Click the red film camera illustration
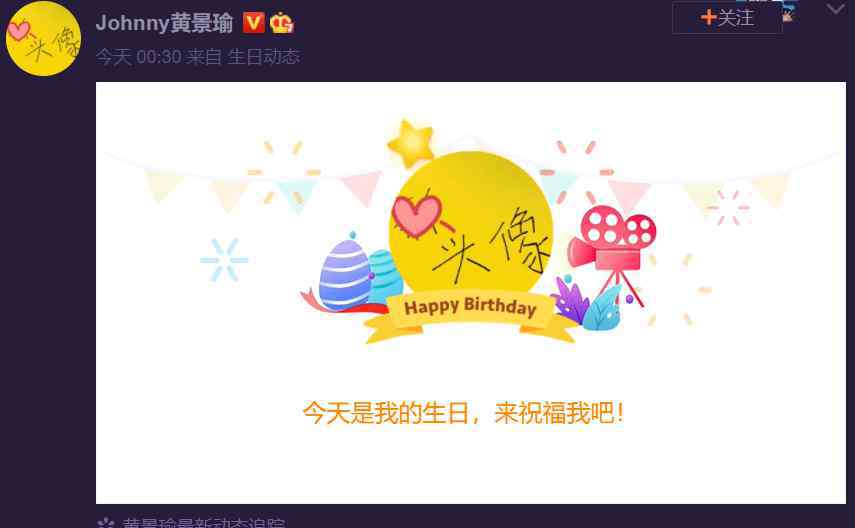This screenshot has width=855, height=528. (x=612, y=251)
